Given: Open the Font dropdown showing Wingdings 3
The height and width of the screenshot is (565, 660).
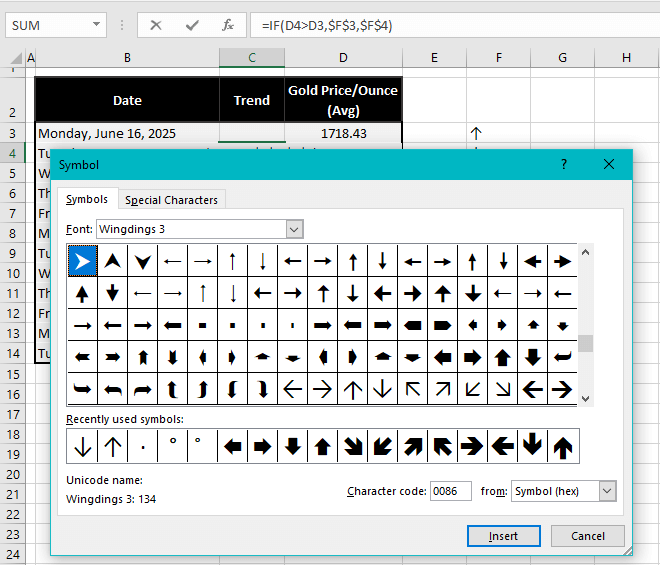Looking at the screenshot, I should coord(294,230).
